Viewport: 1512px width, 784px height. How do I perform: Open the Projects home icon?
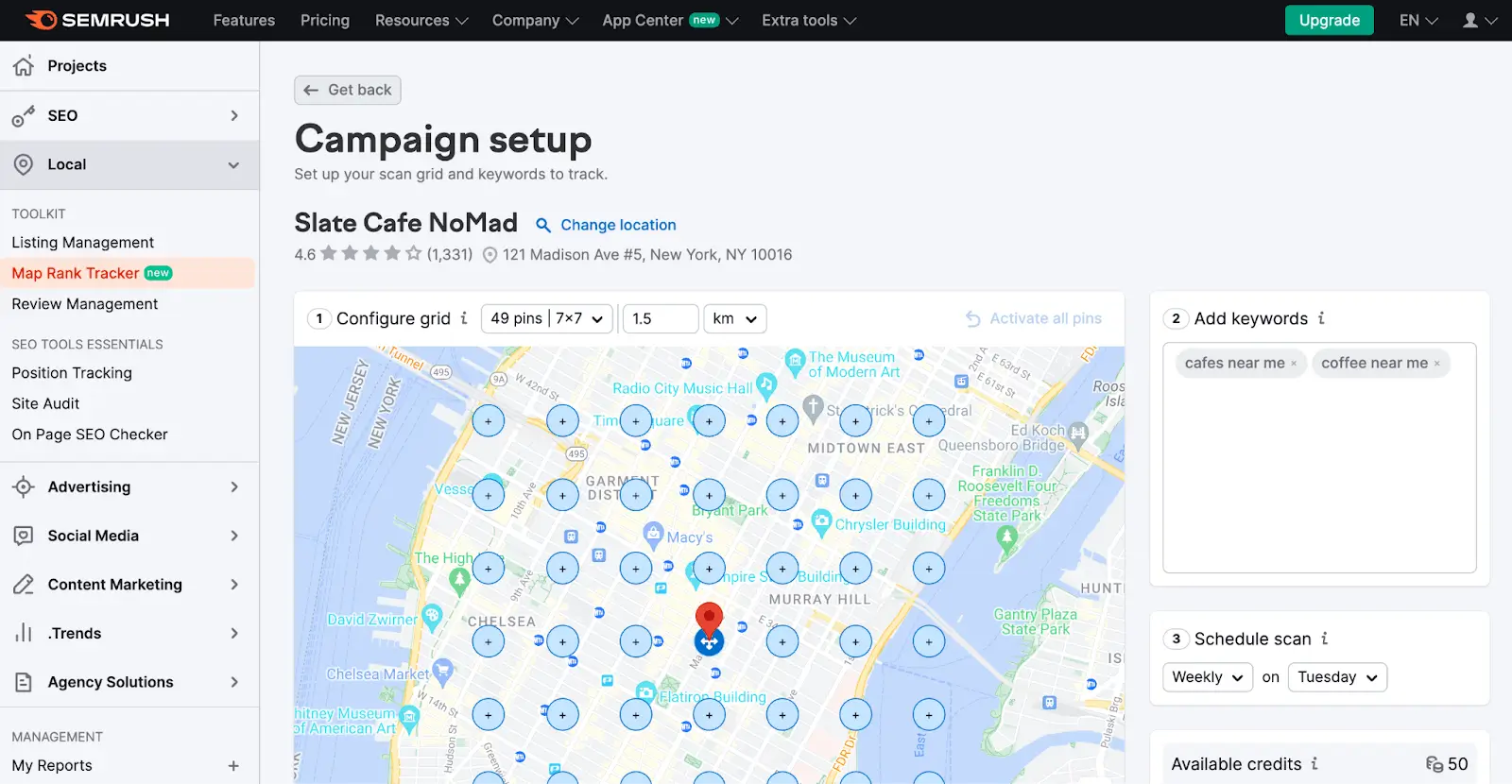click(x=24, y=66)
